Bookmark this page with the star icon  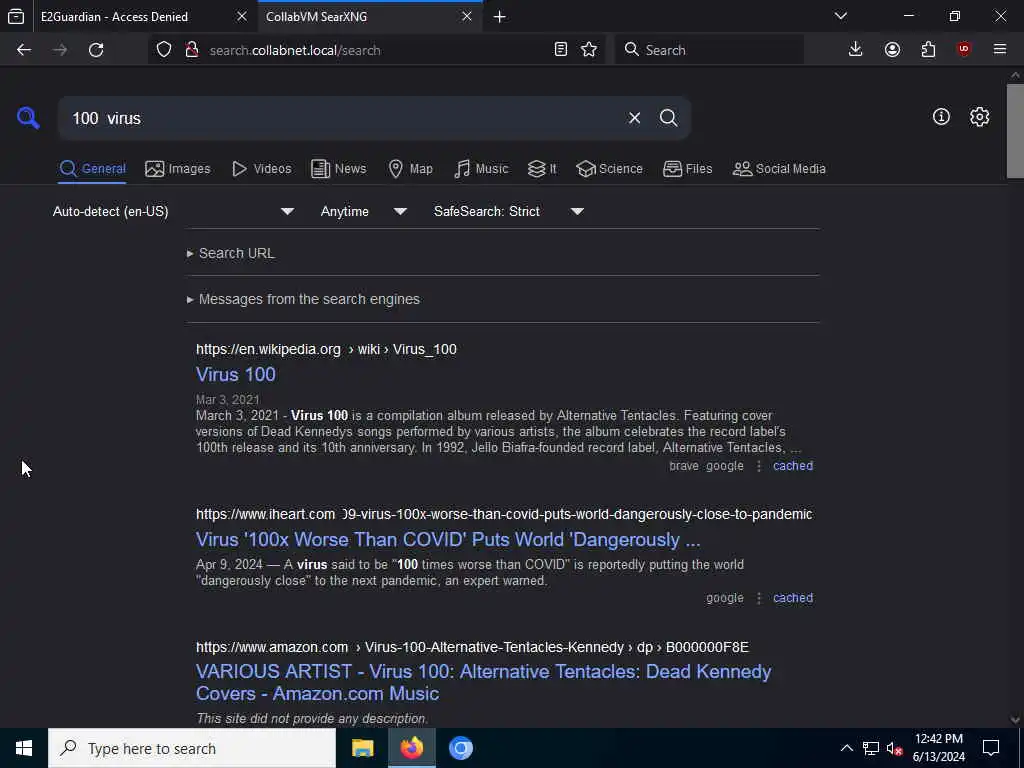pos(588,50)
